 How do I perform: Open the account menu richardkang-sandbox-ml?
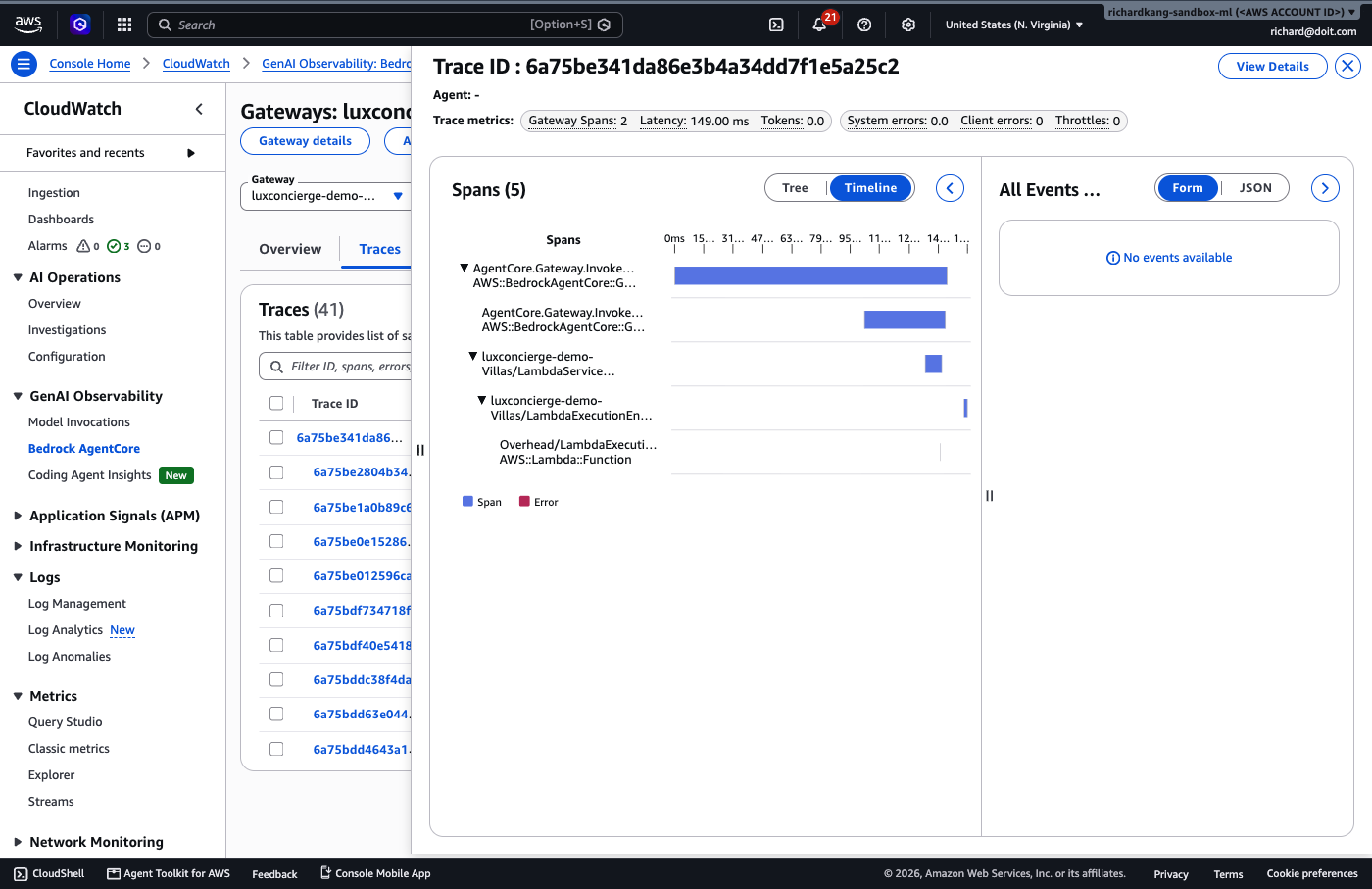(1232, 12)
